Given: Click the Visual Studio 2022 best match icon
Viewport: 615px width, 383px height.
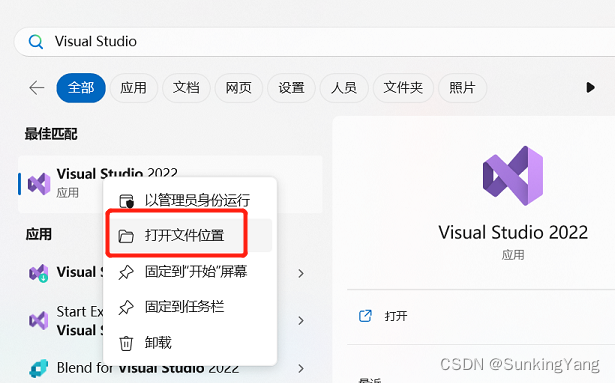Looking at the screenshot, I should [39, 184].
